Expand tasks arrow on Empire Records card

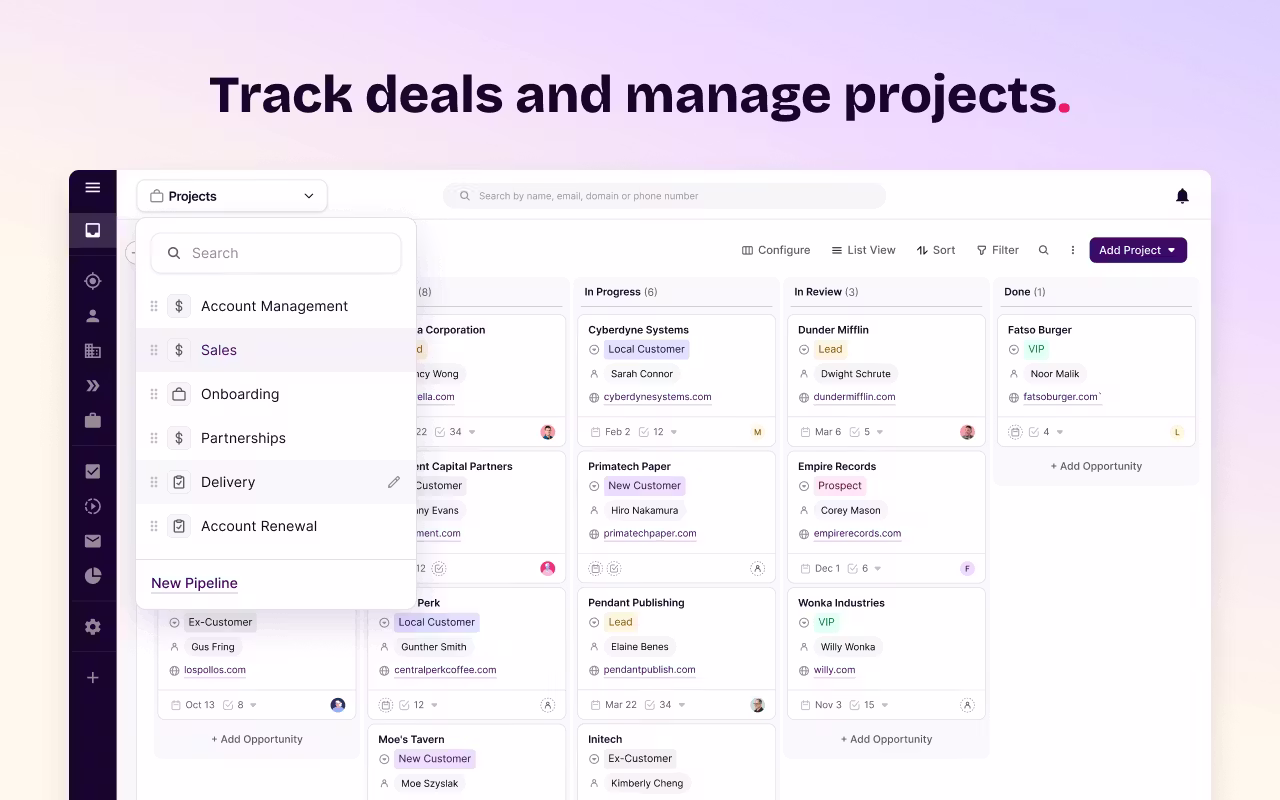(878, 569)
